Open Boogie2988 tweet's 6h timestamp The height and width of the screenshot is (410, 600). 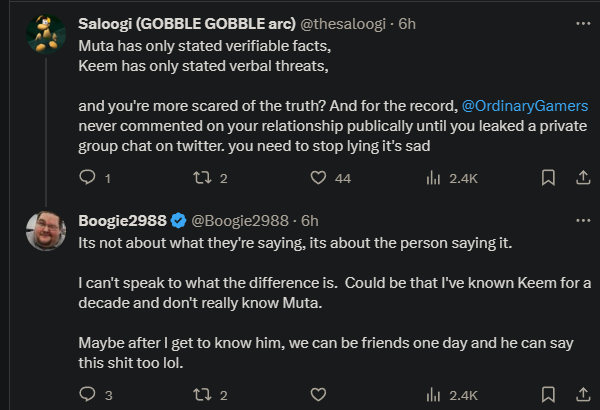pyautogui.click(x=310, y=220)
